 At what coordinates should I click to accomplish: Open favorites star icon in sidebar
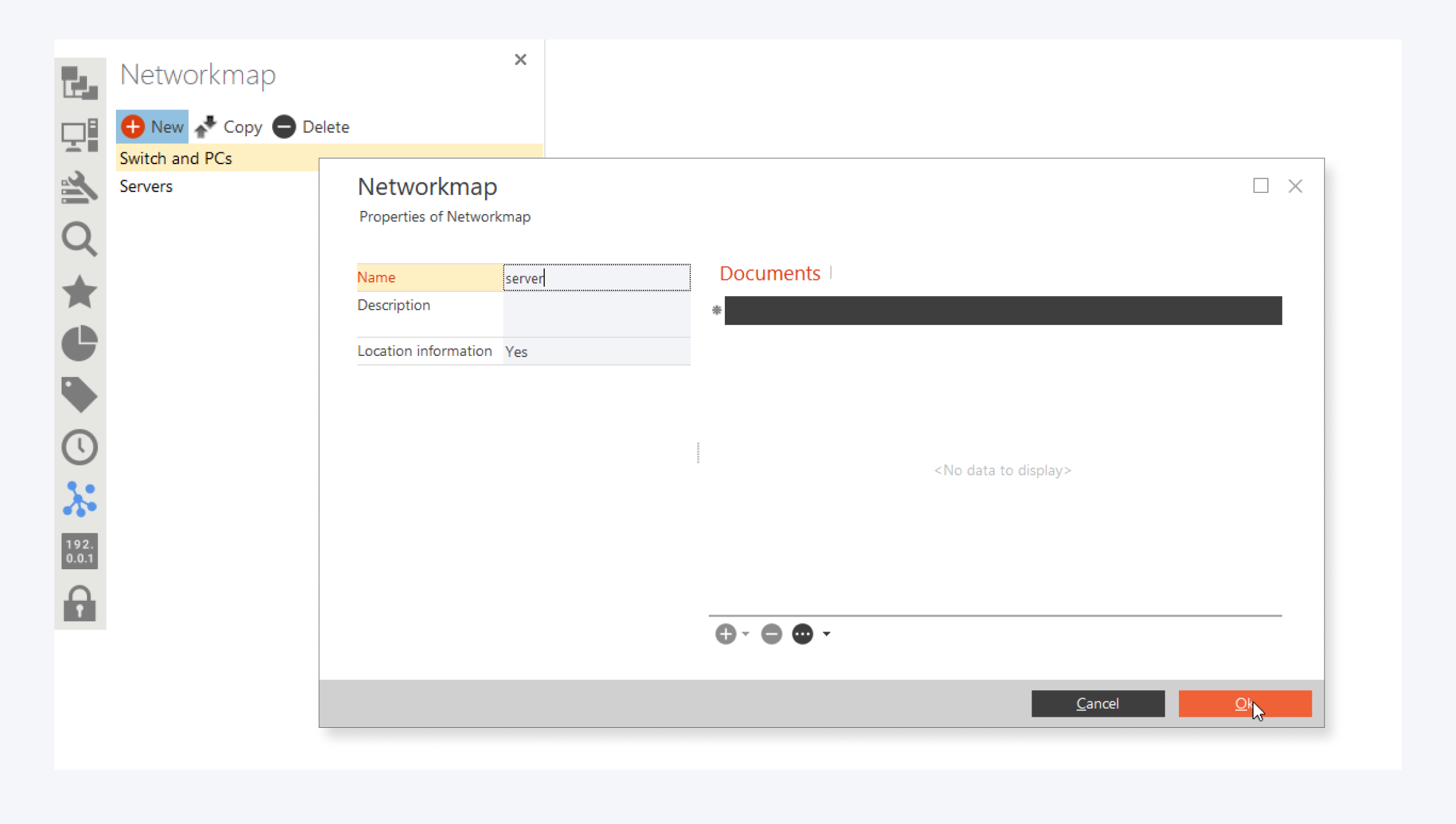coord(80,291)
